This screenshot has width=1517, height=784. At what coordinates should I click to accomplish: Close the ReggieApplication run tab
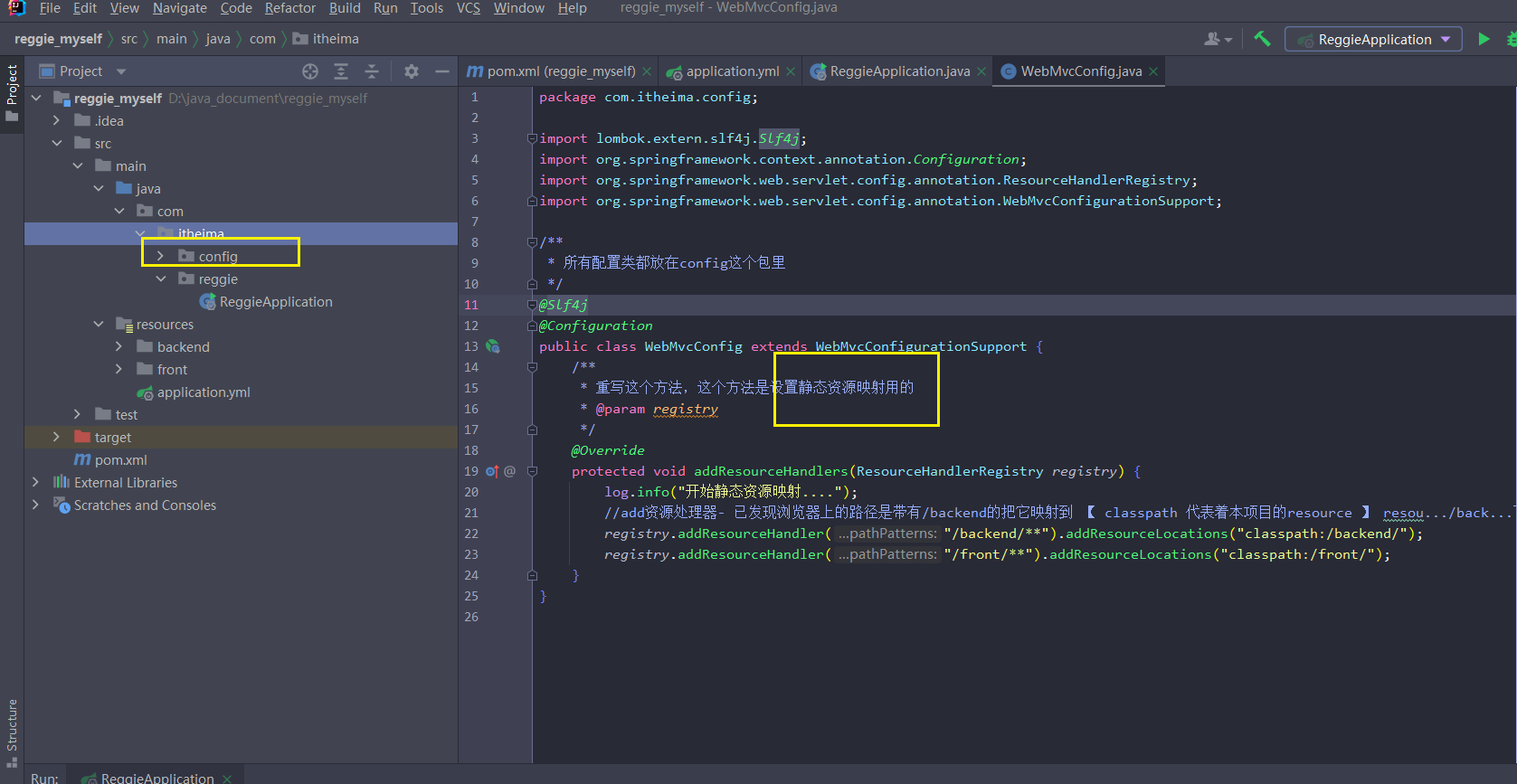tap(227, 779)
